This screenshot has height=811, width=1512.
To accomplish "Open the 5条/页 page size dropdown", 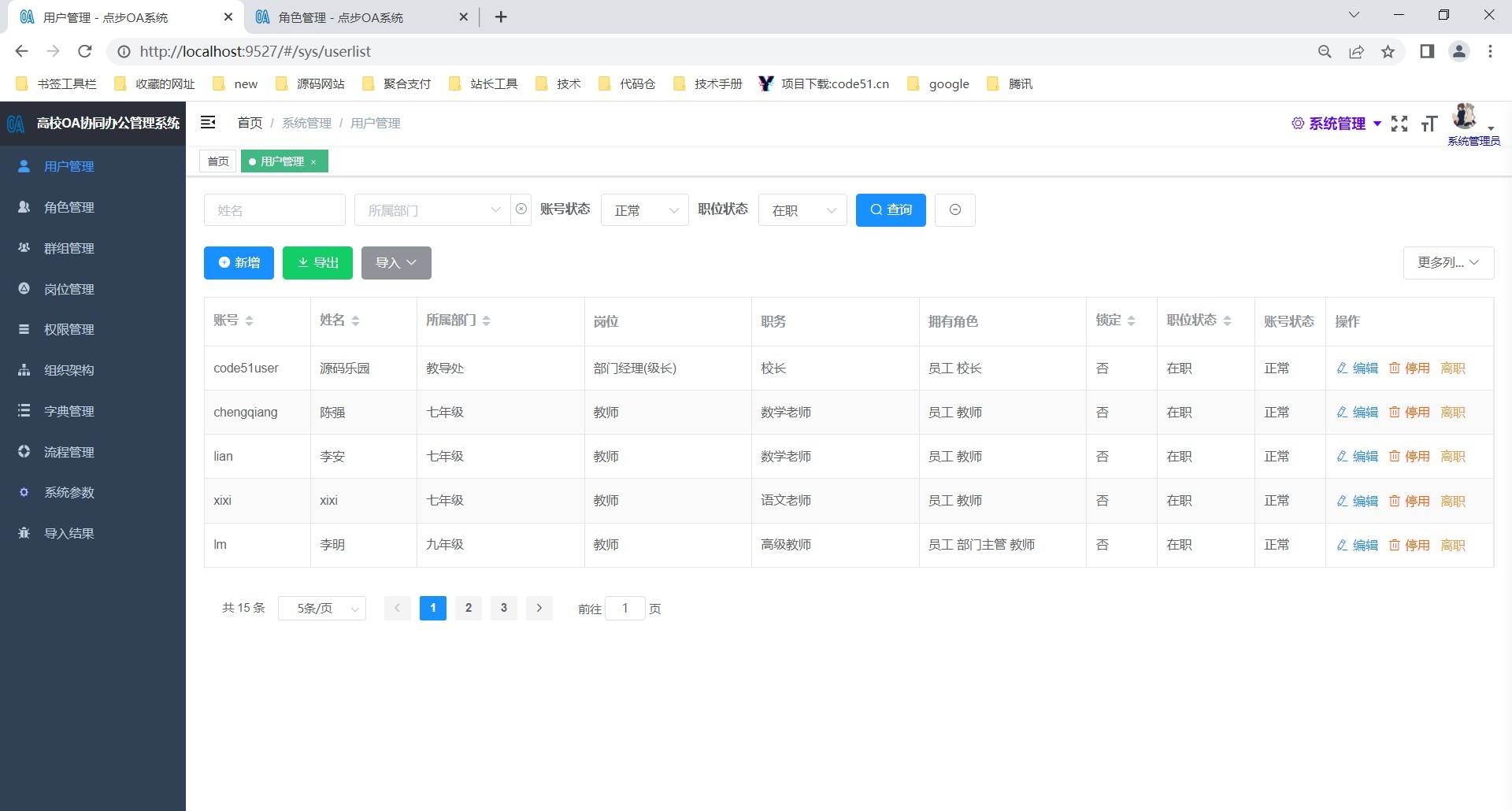I will tap(322, 608).
